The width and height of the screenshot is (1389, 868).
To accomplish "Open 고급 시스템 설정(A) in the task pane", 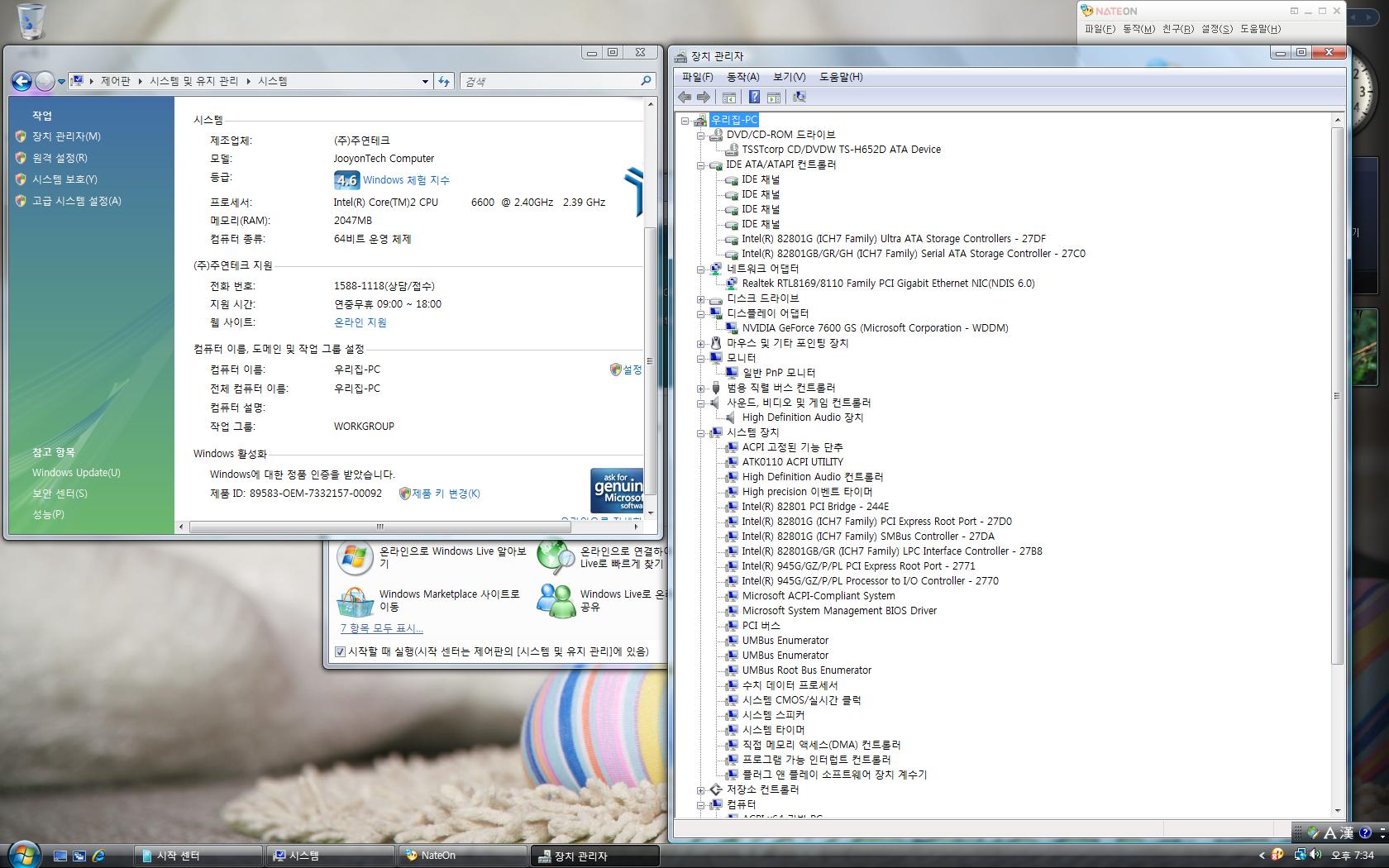I will 76,201.
